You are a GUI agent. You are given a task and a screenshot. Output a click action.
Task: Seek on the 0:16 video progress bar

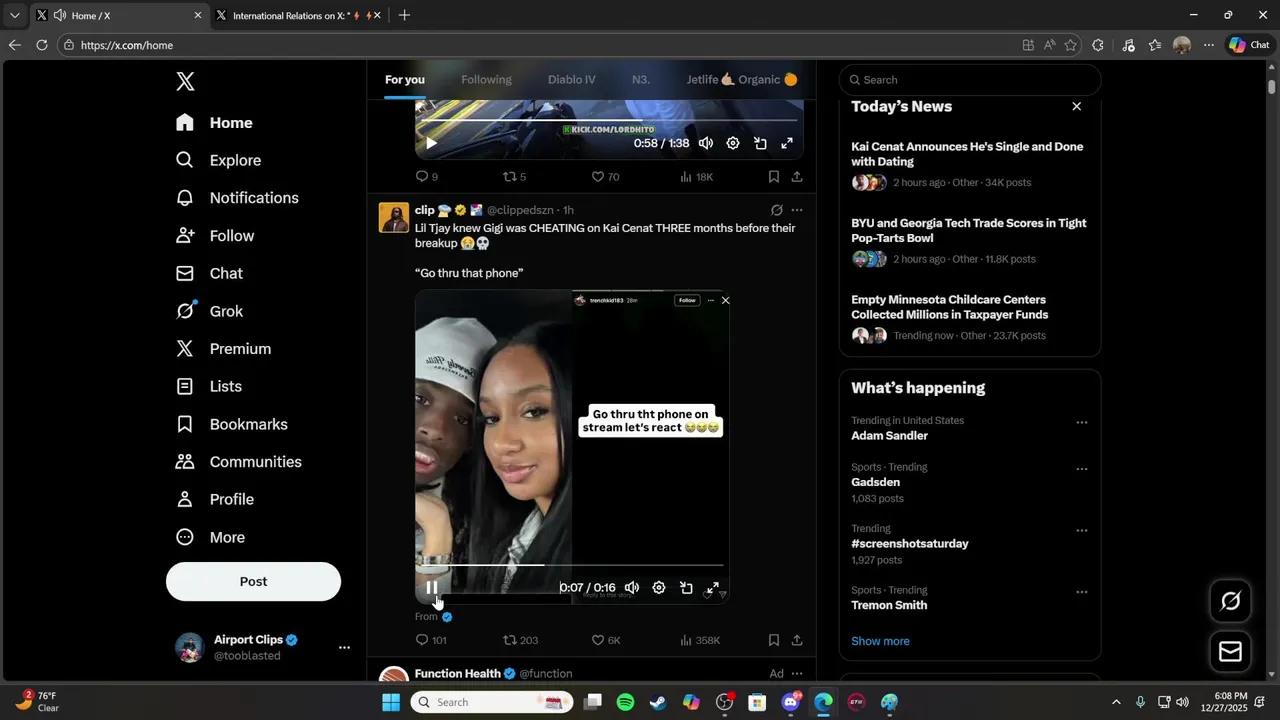point(570,565)
